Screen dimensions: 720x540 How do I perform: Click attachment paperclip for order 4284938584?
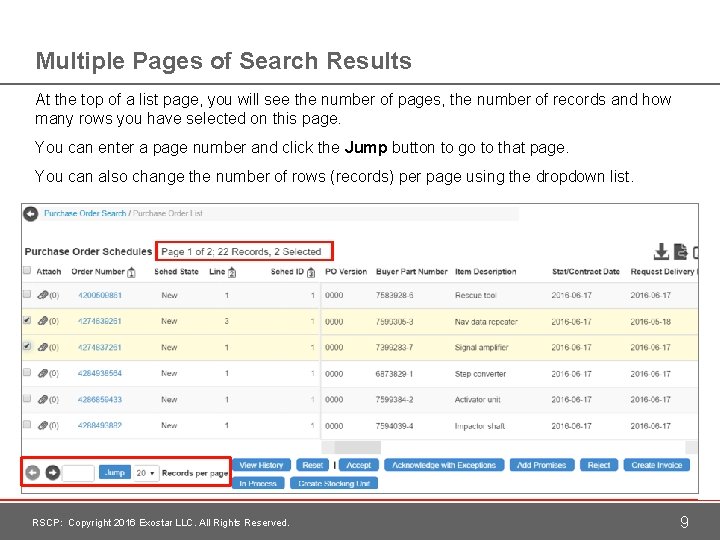43,373
